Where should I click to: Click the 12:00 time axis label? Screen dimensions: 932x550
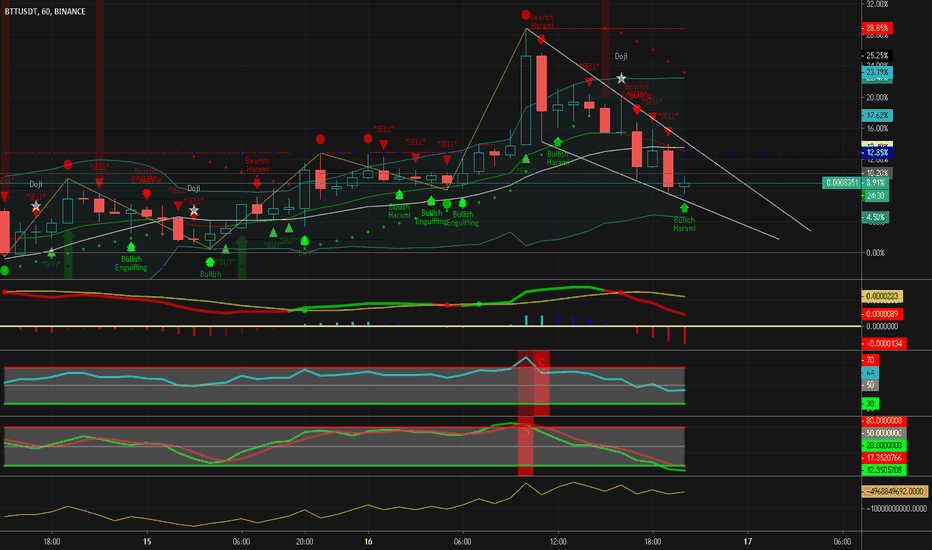click(x=558, y=542)
